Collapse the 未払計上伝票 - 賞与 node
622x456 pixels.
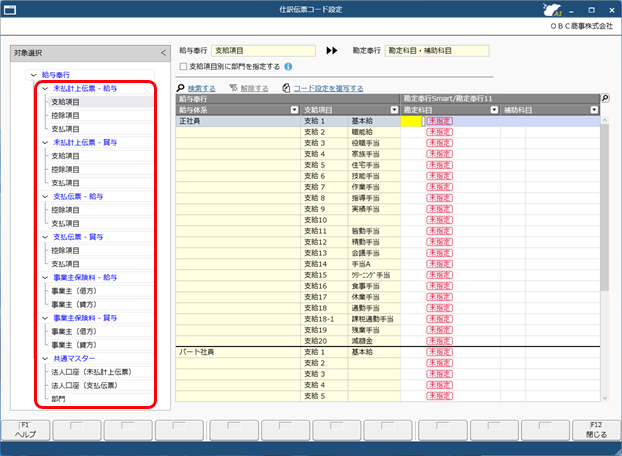(45, 142)
